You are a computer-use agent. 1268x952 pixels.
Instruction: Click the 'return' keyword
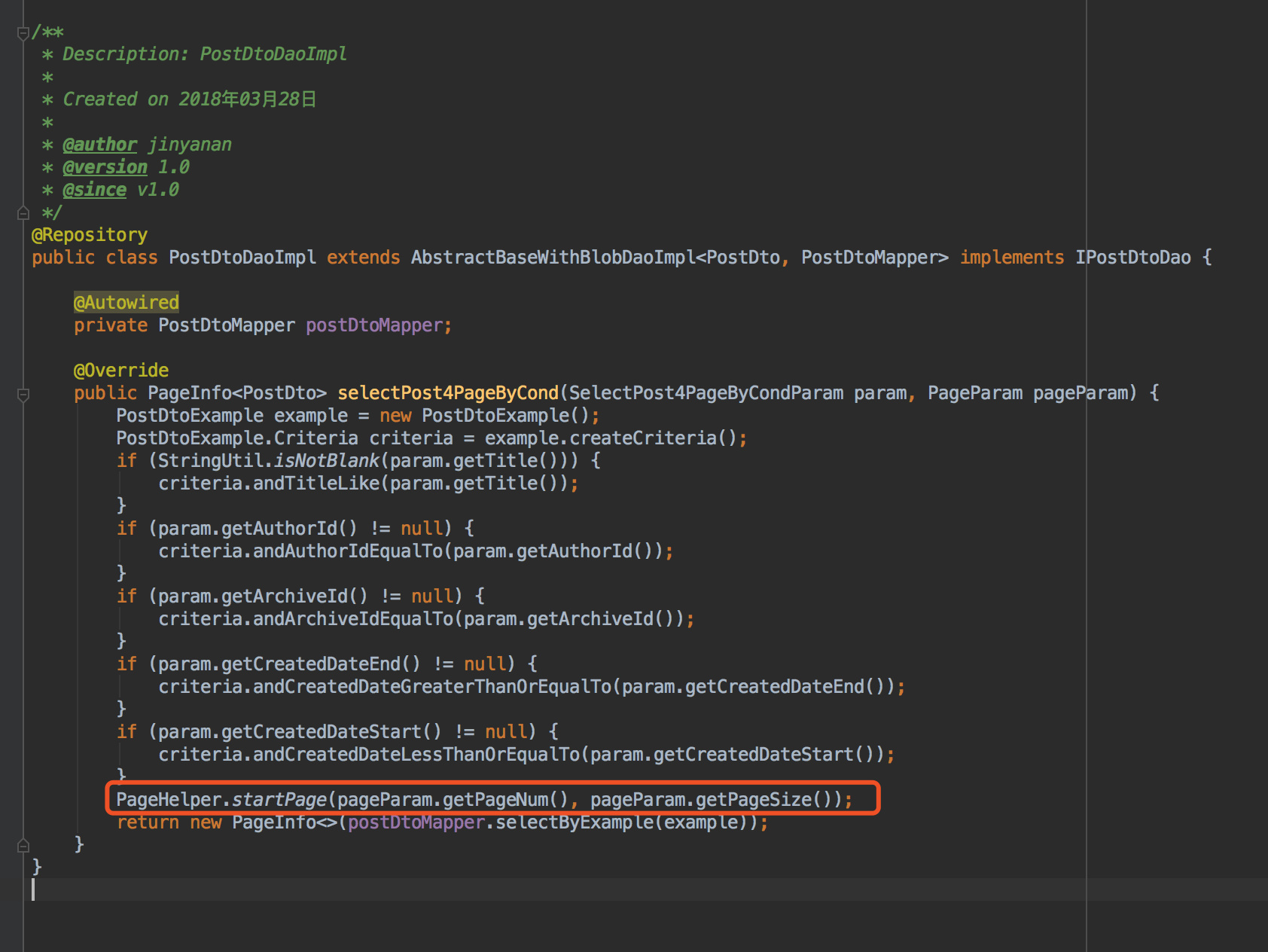click(148, 822)
